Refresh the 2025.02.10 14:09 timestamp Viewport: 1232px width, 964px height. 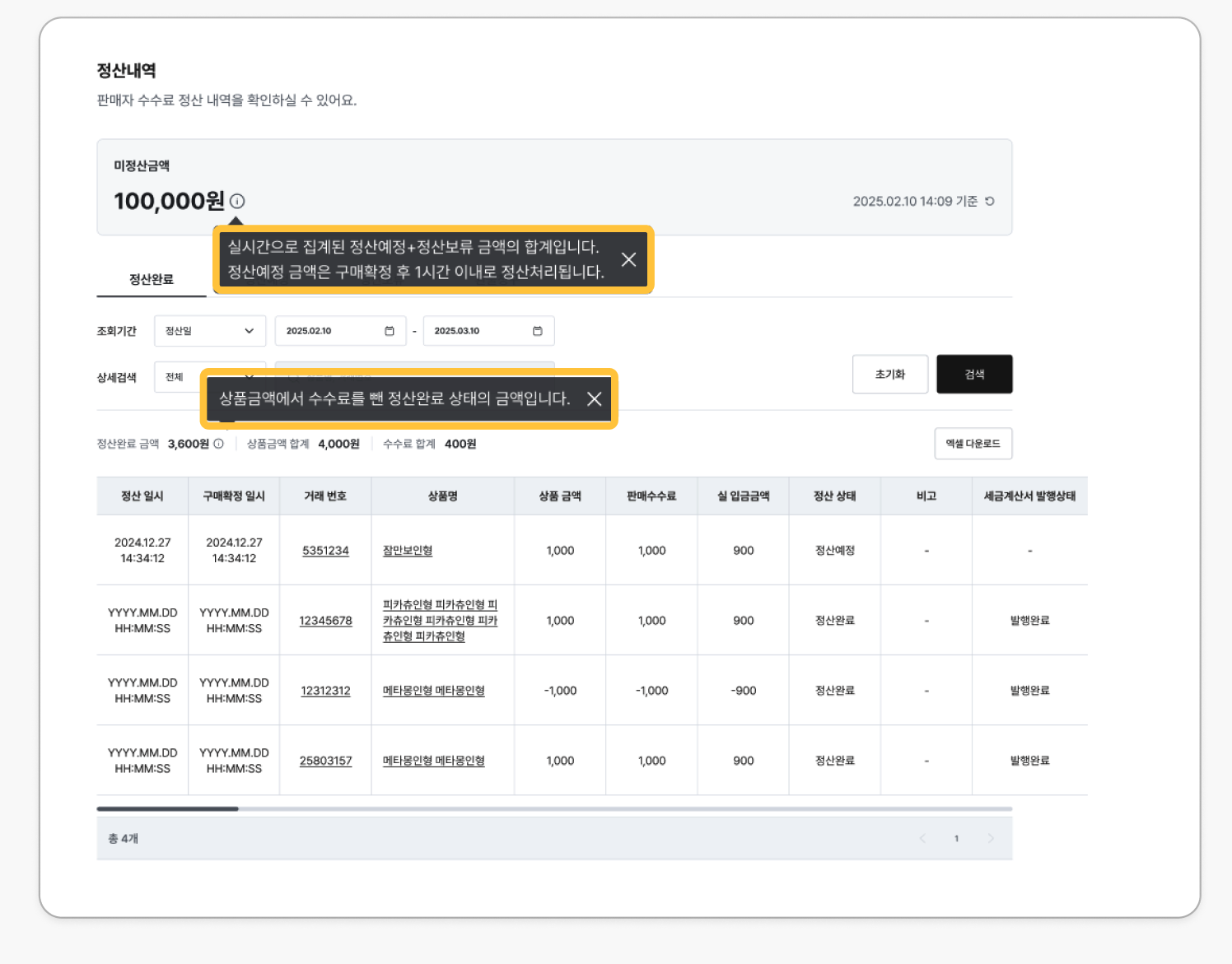(990, 201)
